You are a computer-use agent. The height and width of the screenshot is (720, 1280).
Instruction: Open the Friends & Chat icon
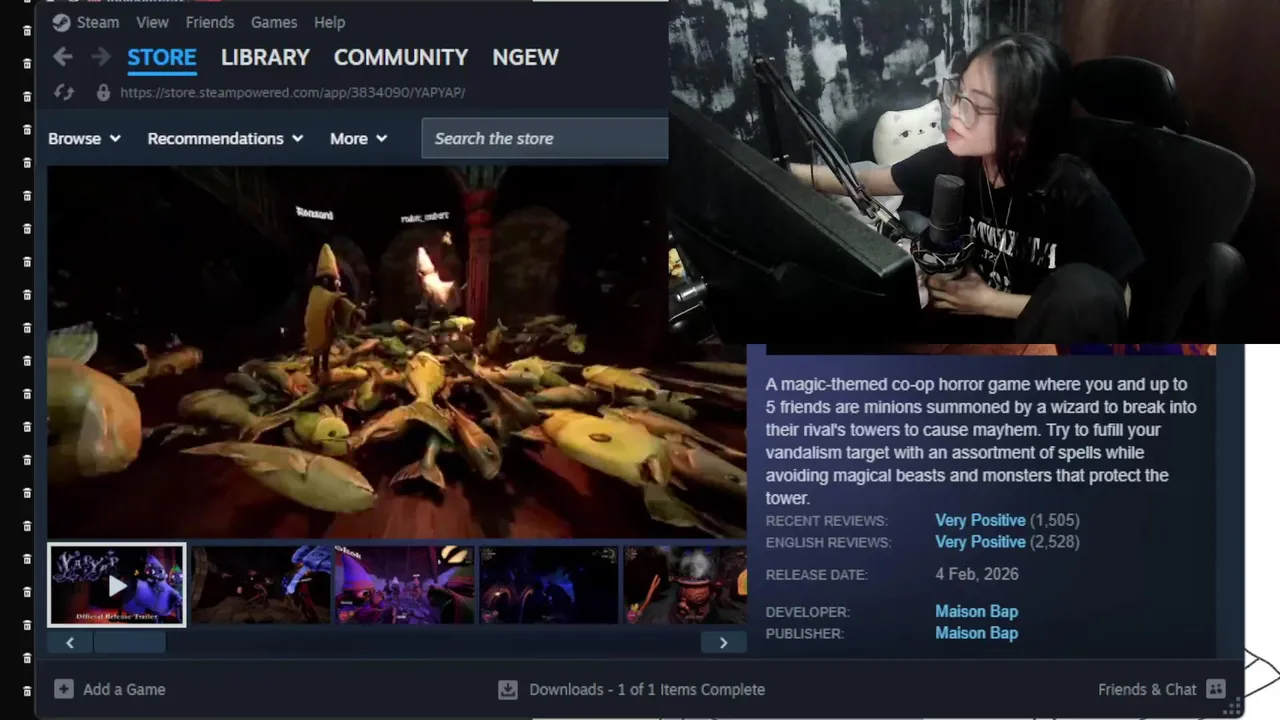1216,689
